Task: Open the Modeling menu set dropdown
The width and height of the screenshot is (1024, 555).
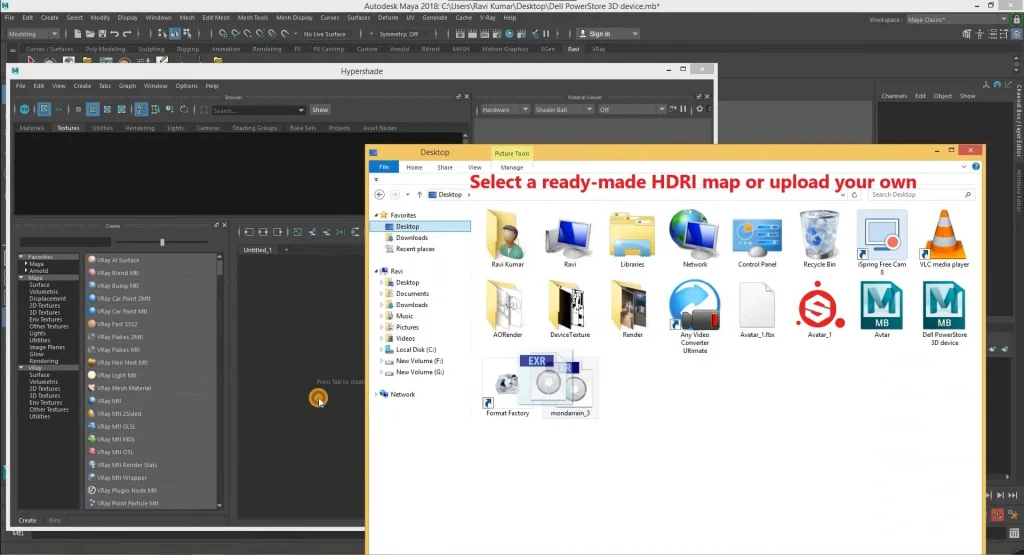Action: [33, 34]
